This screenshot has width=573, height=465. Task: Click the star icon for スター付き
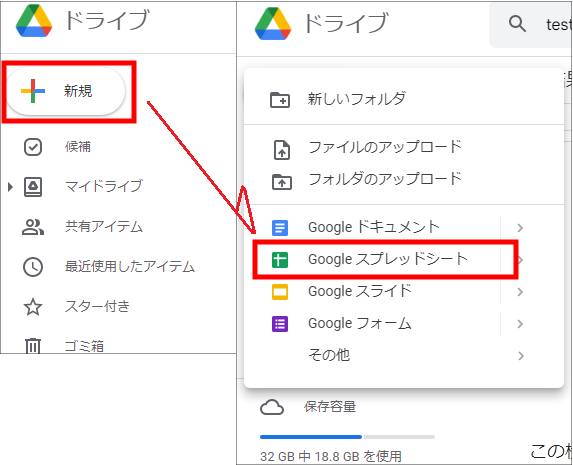coord(33,307)
